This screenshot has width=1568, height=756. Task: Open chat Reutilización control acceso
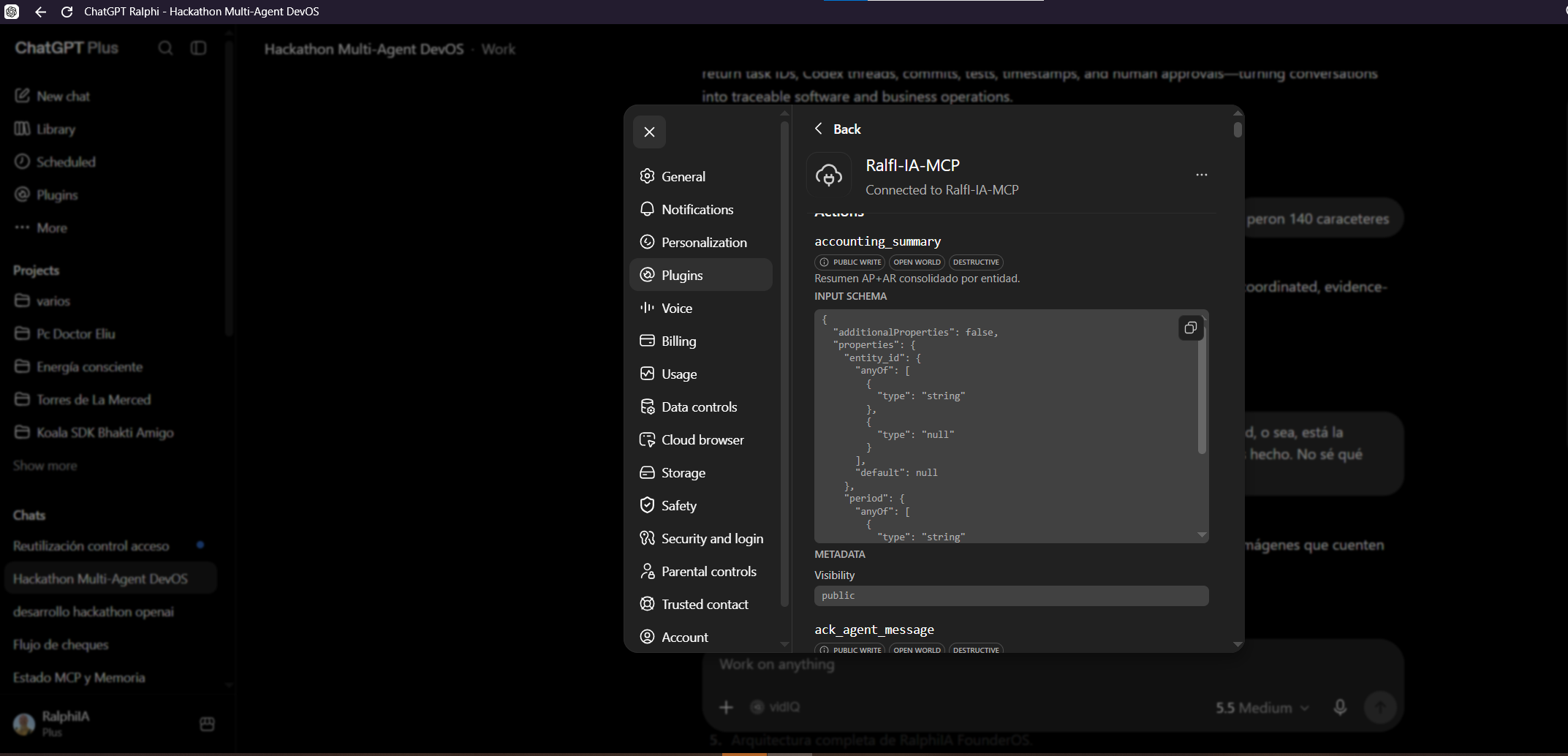pos(110,545)
